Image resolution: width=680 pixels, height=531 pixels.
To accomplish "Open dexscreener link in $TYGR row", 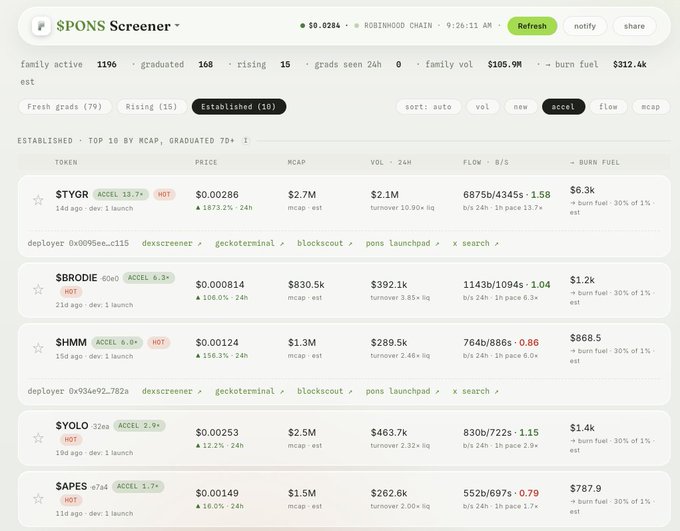I will 171,243.
